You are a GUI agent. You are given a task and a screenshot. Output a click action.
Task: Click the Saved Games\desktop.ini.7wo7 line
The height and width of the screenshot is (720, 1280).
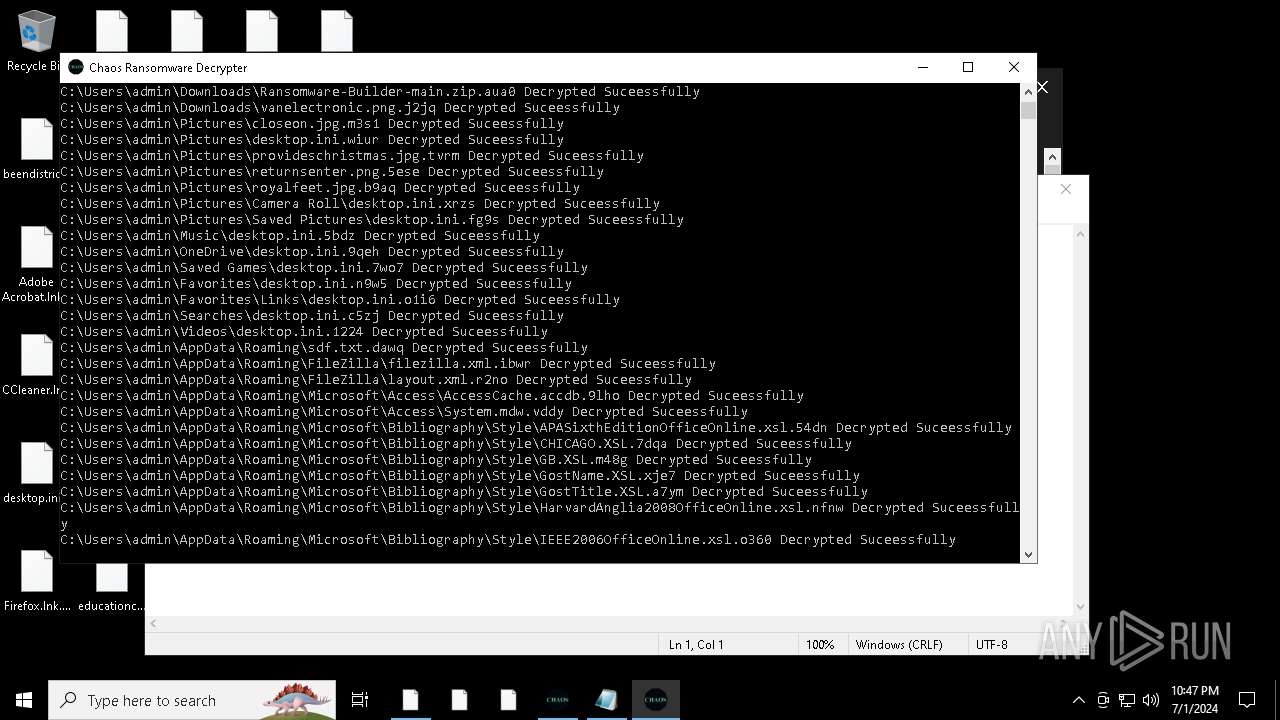(x=324, y=267)
